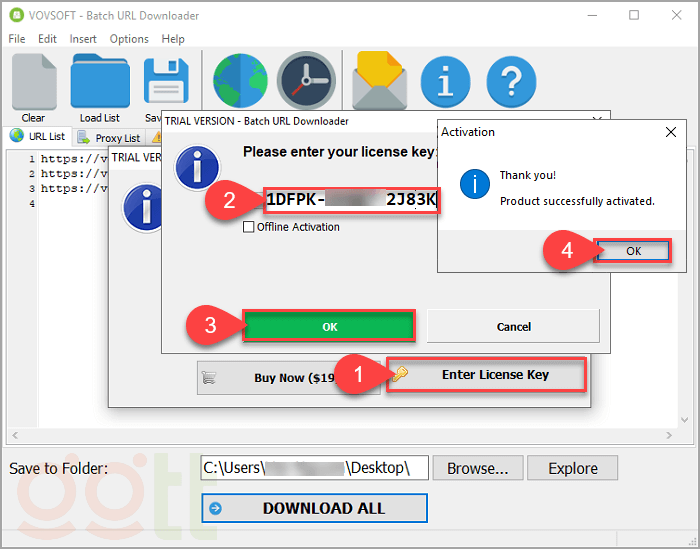Open the clock scheduler icon
The width and height of the screenshot is (700, 549).
pyautogui.click(x=306, y=82)
